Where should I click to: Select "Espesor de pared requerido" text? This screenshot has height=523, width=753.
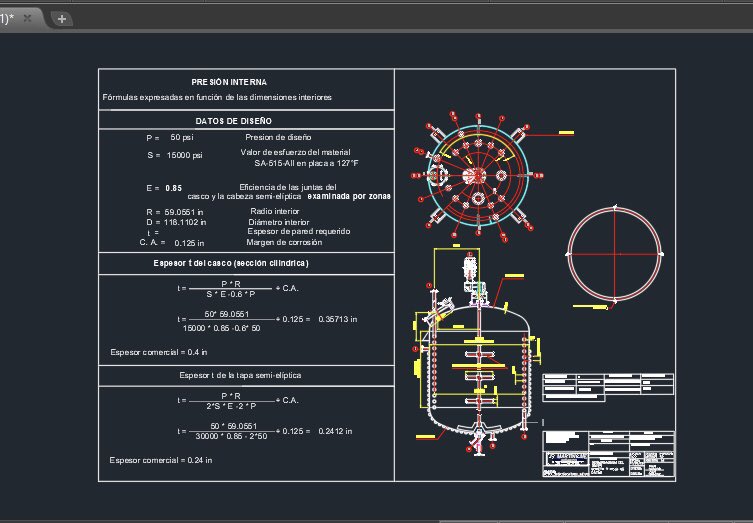299,231
